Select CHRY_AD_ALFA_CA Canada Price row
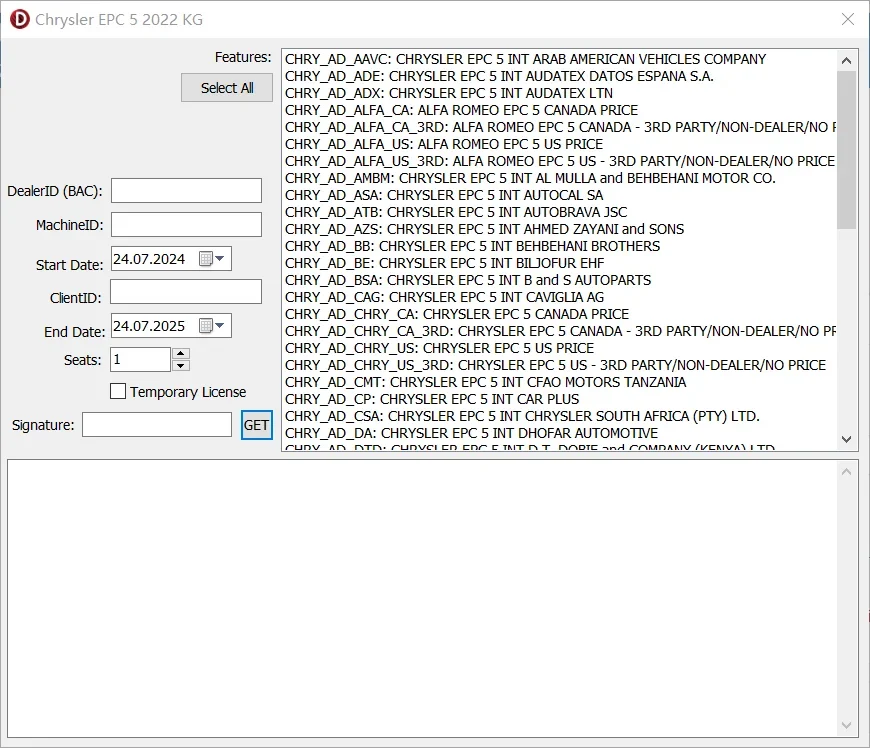Screen dimensions: 870x748 [x=559, y=110]
